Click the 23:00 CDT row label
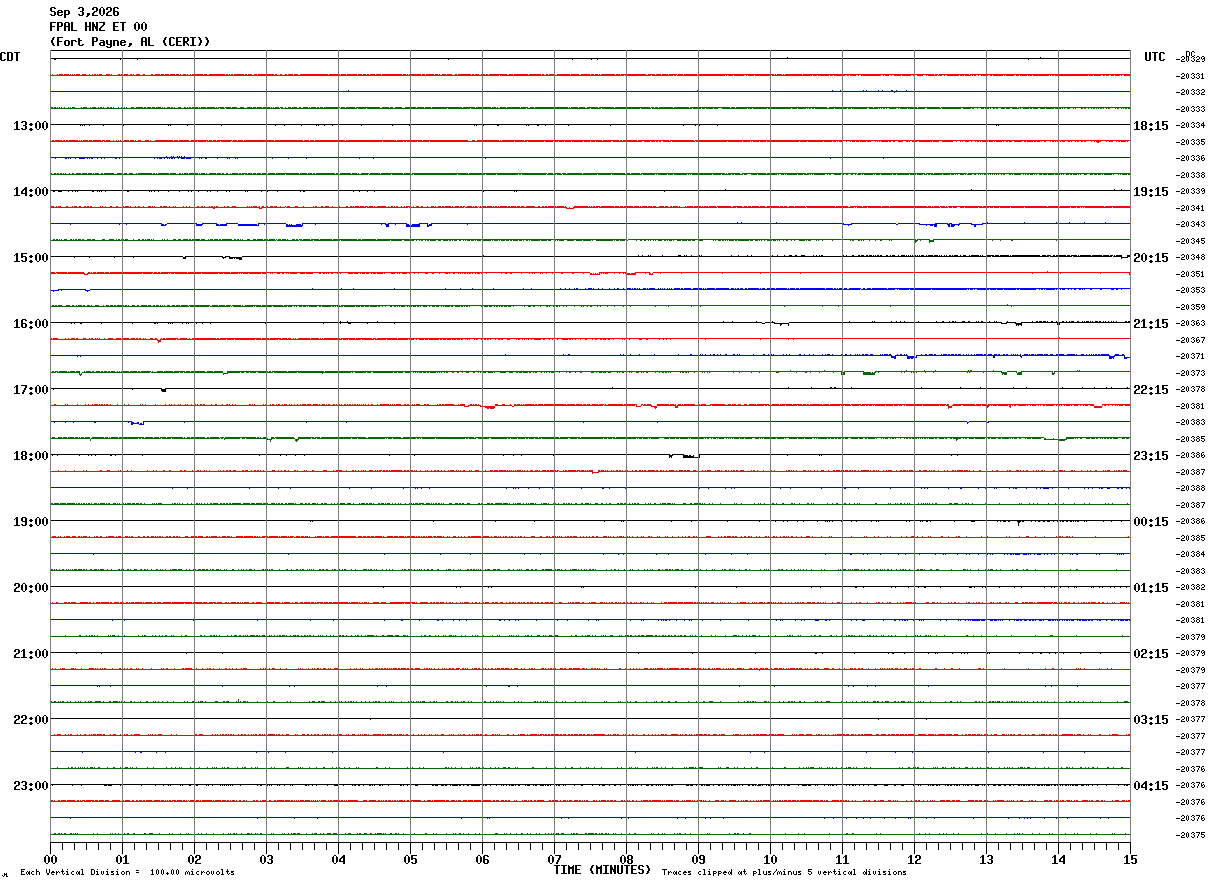1210x886 pixels. click(30, 786)
